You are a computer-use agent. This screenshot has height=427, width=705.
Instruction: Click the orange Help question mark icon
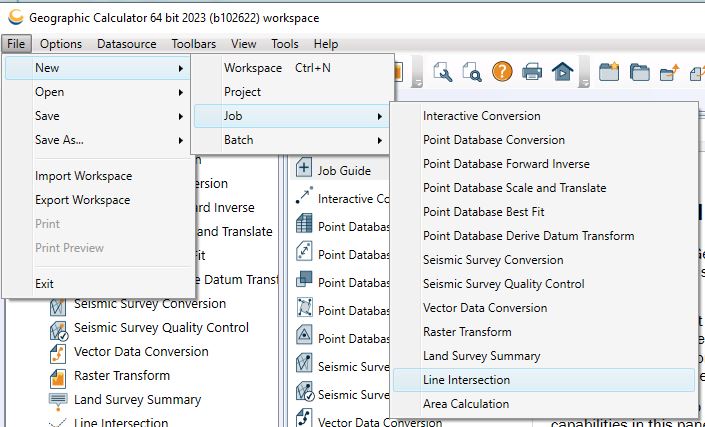tap(502, 71)
